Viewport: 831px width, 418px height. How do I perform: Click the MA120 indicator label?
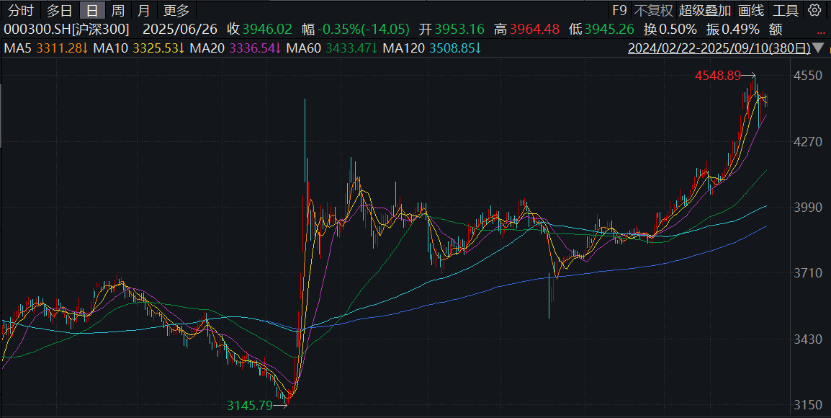[405, 47]
